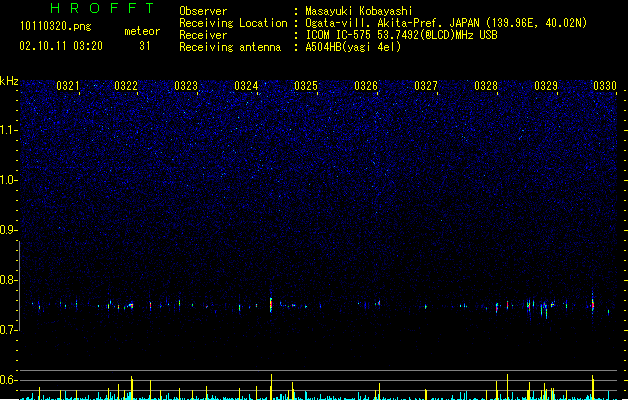This screenshot has width=629, height=400.
Task: Click the 0327 time marker
Action: (426, 86)
